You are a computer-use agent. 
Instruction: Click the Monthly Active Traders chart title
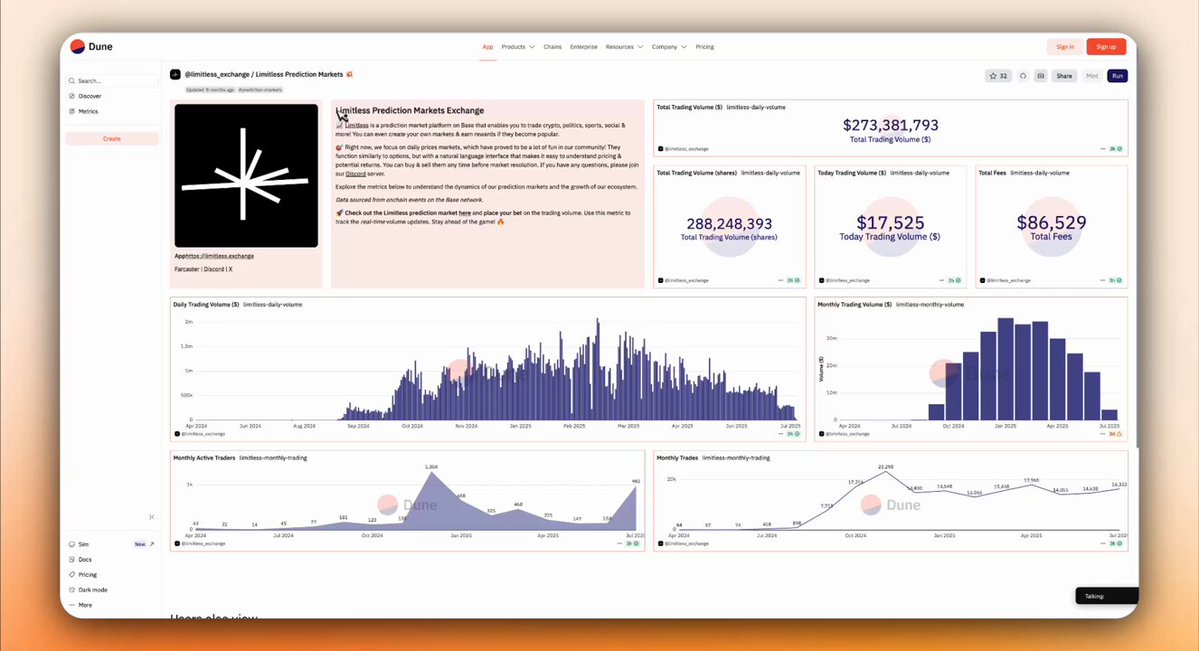(204, 457)
